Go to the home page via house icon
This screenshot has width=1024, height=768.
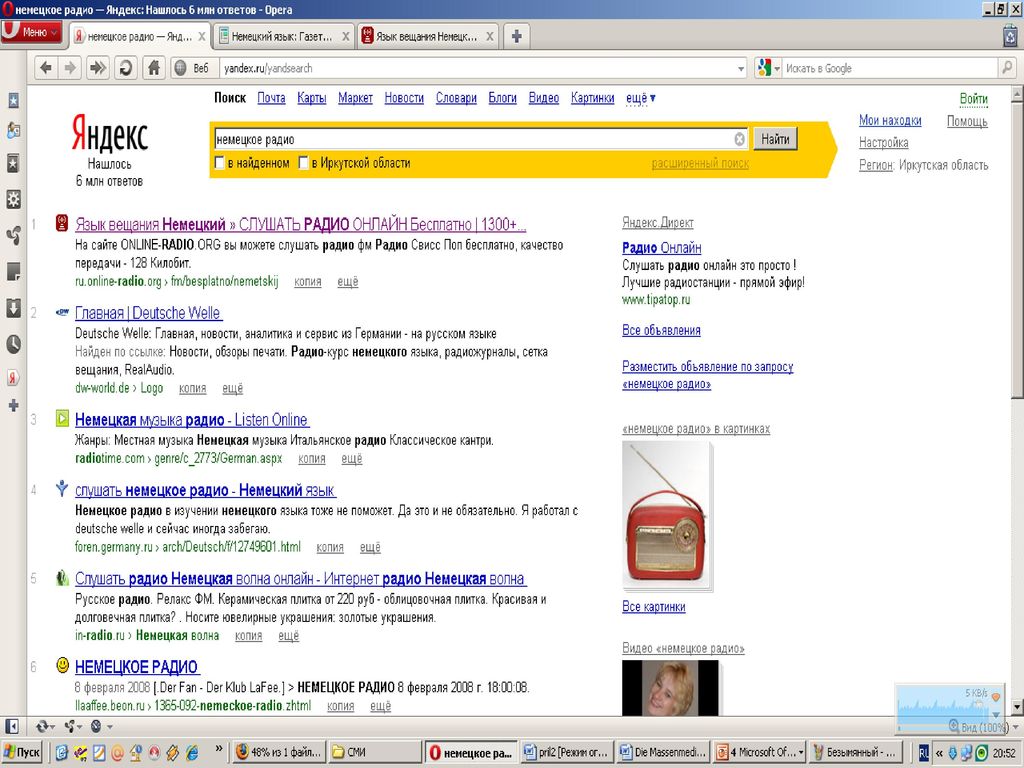click(x=154, y=68)
